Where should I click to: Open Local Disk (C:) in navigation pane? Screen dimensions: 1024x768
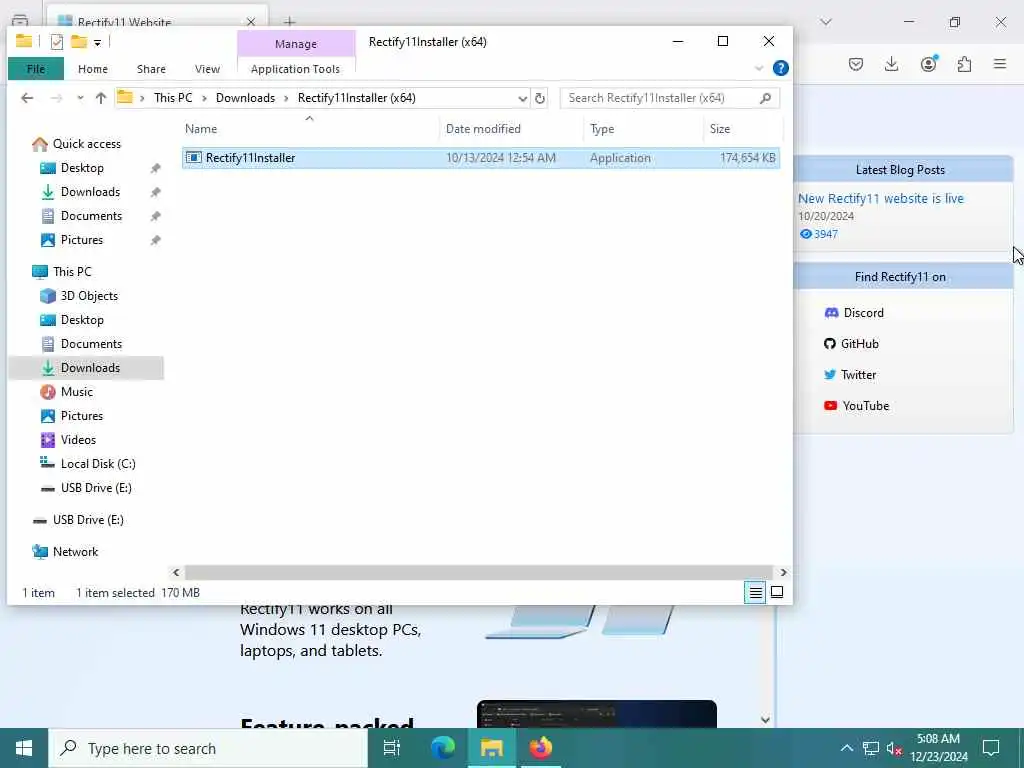point(98,464)
